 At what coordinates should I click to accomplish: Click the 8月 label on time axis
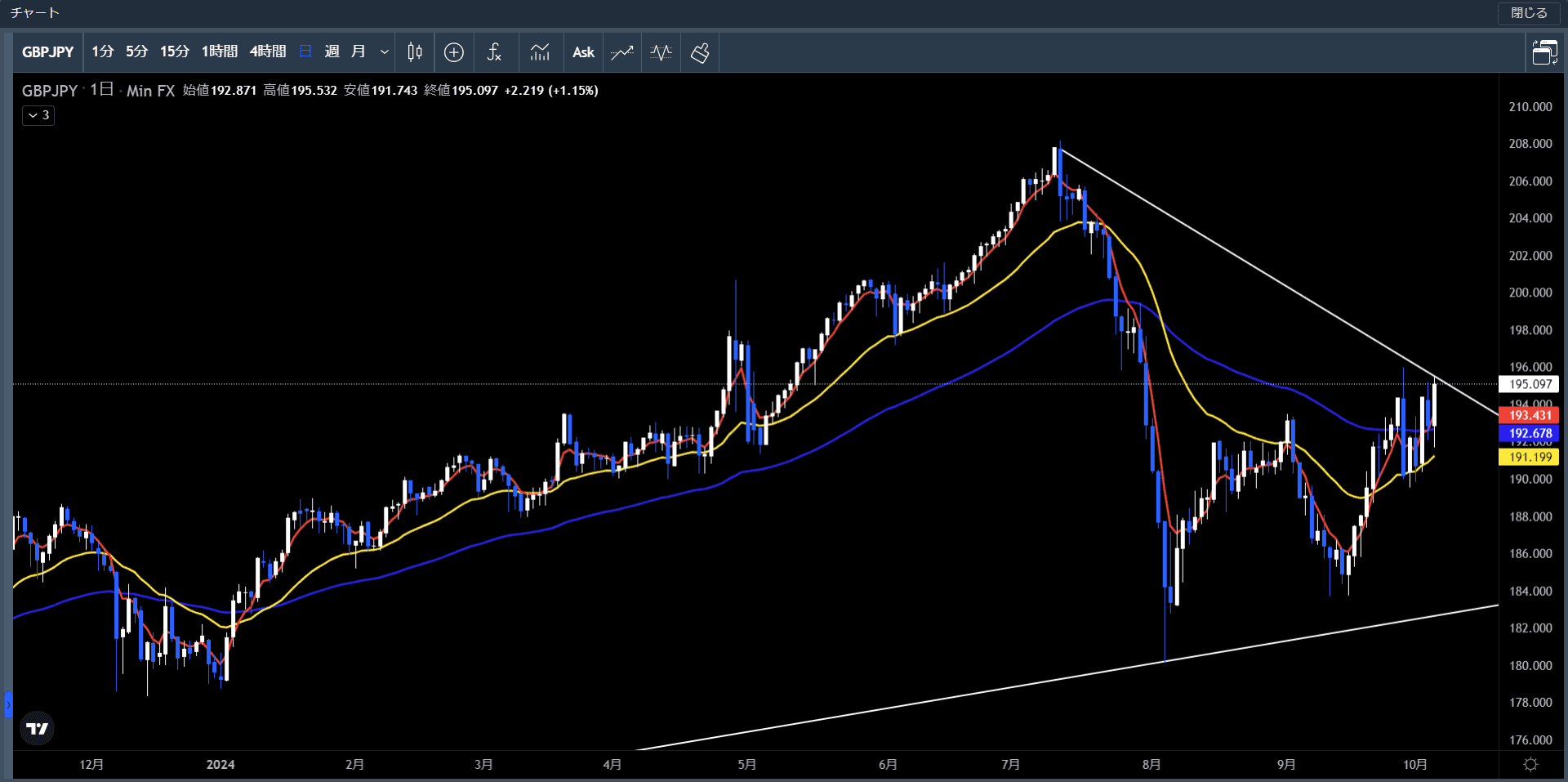pos(1151,764)
